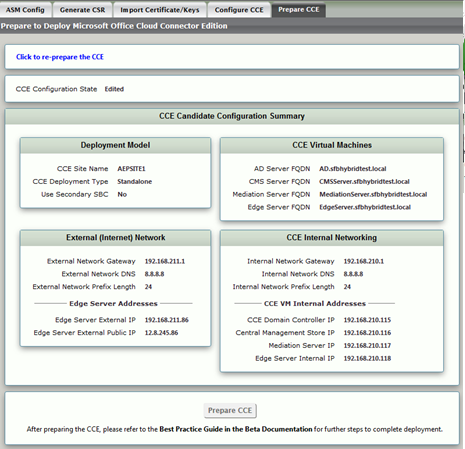Image resolution: width=465 pixels, height=449 pixels.
Task: Click the Deployment Model panel header
Action: 115,145
